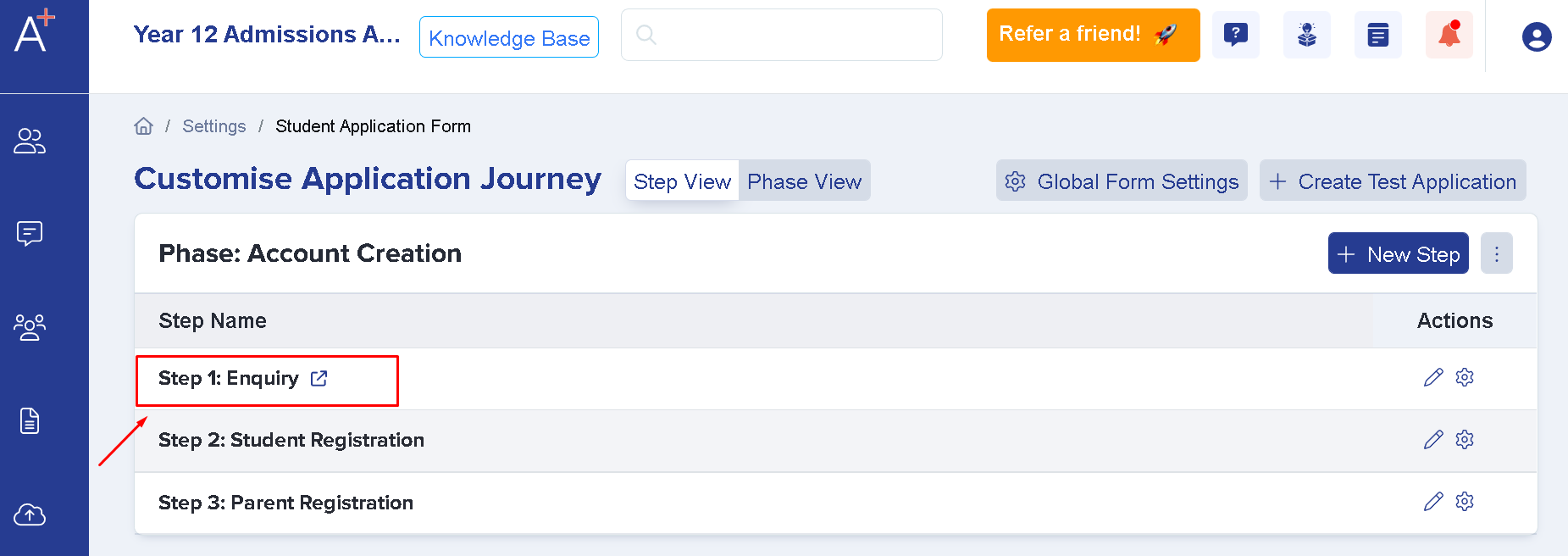The image size is (1568, 556).
Task: Click the chat messages sidebar icon
Action: [30, 233]
